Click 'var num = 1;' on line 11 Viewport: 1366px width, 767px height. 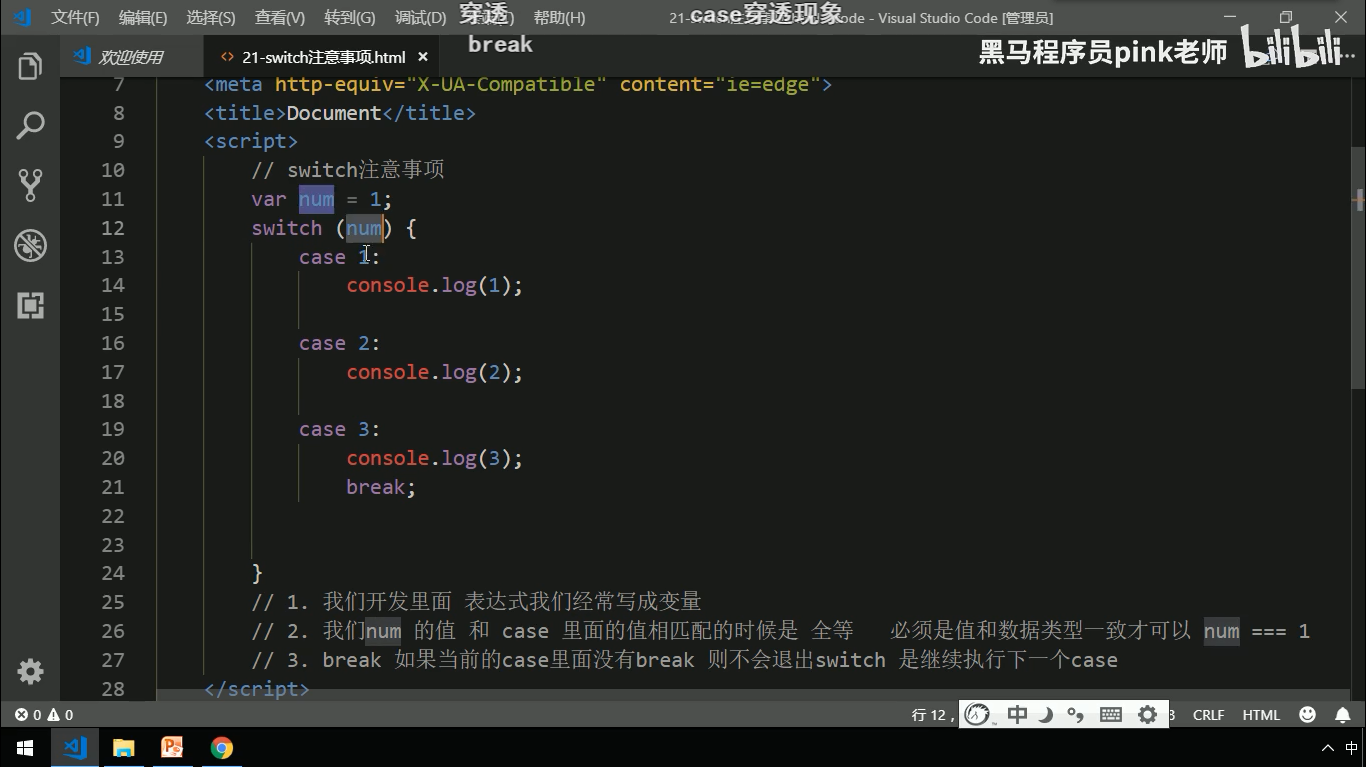(322, 199)
